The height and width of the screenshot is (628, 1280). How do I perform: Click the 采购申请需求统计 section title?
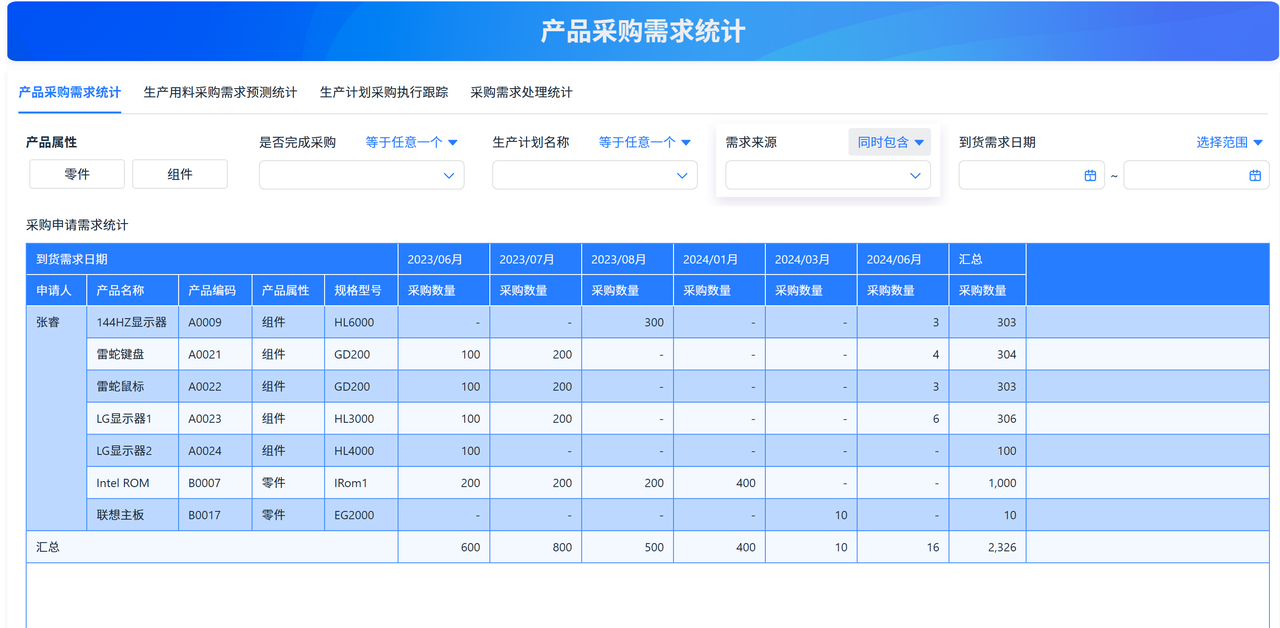[77, 225]
